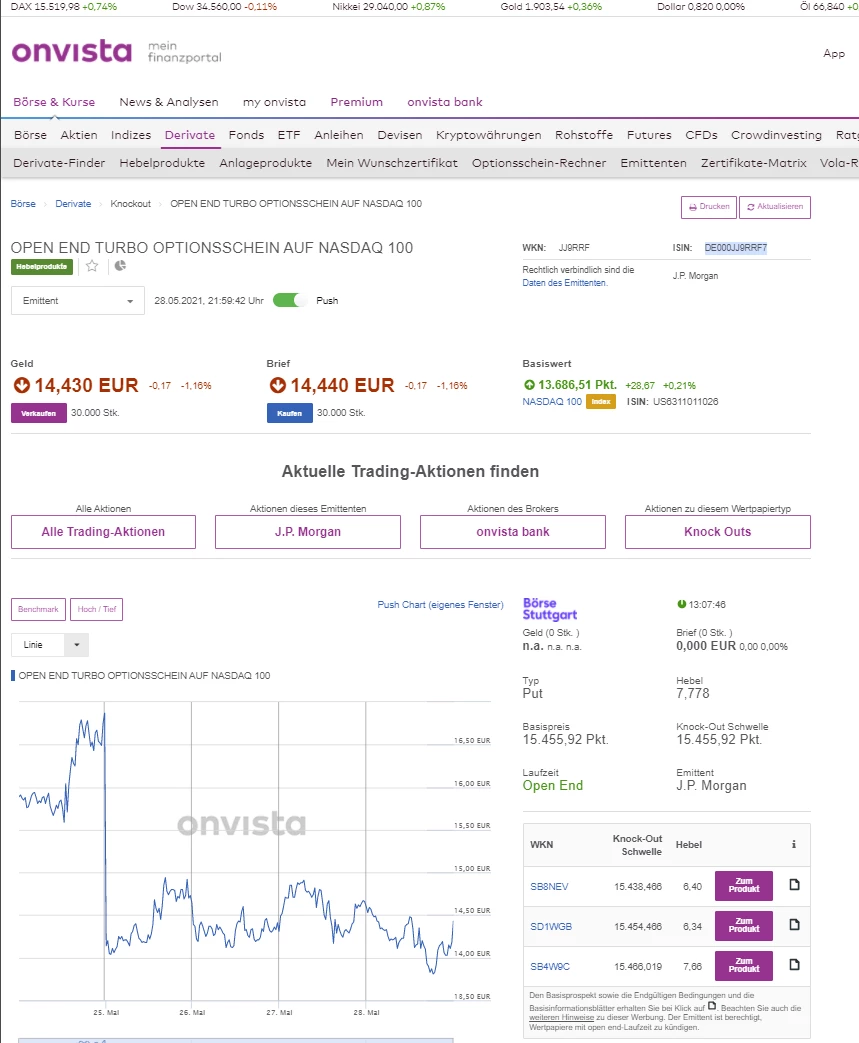The image size is (859, 1043).
Task: Open the Emittent dropdown
Action: (78, 301)
